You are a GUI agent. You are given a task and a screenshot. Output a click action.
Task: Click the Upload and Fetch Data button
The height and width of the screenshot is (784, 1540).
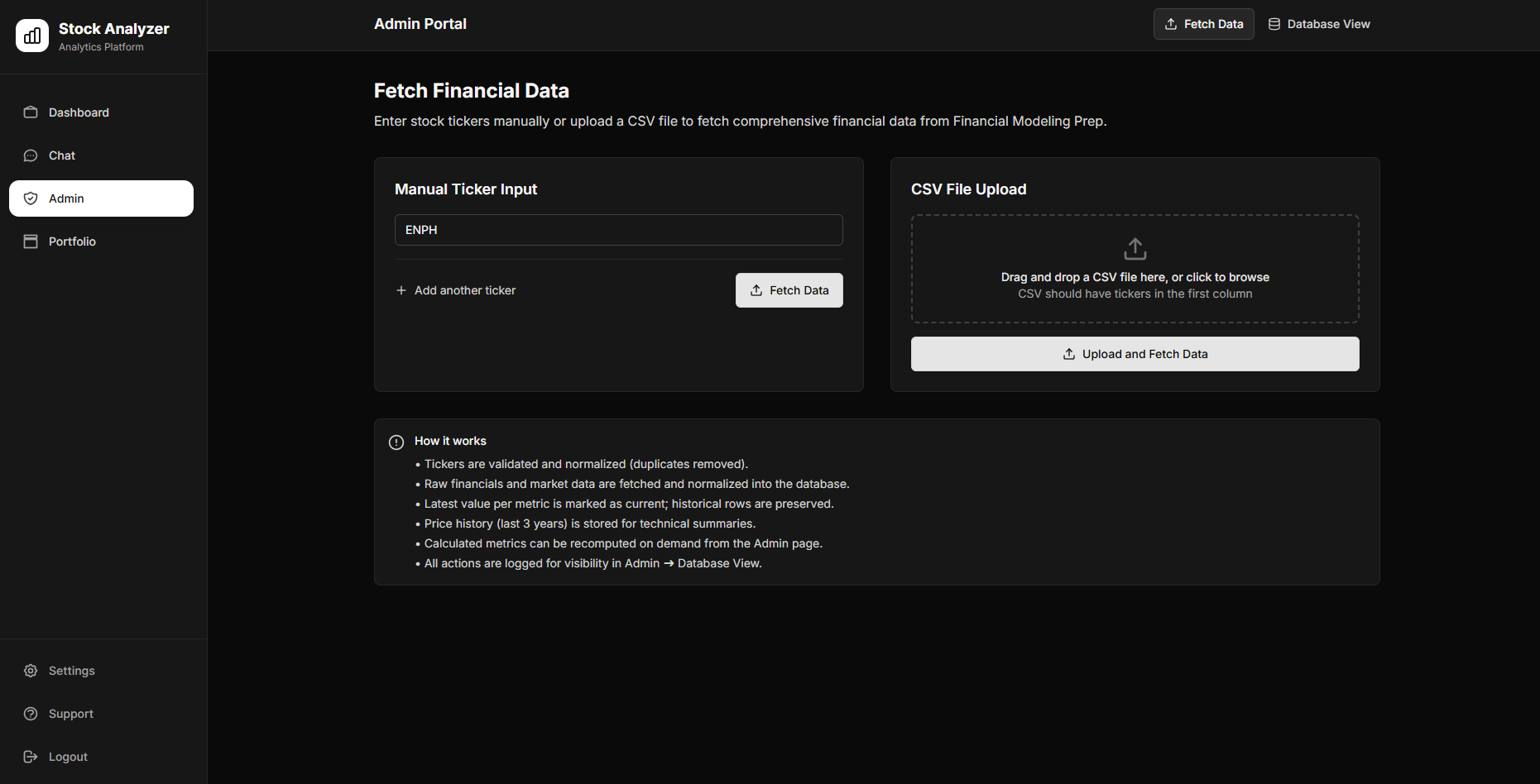(1135, 353)
